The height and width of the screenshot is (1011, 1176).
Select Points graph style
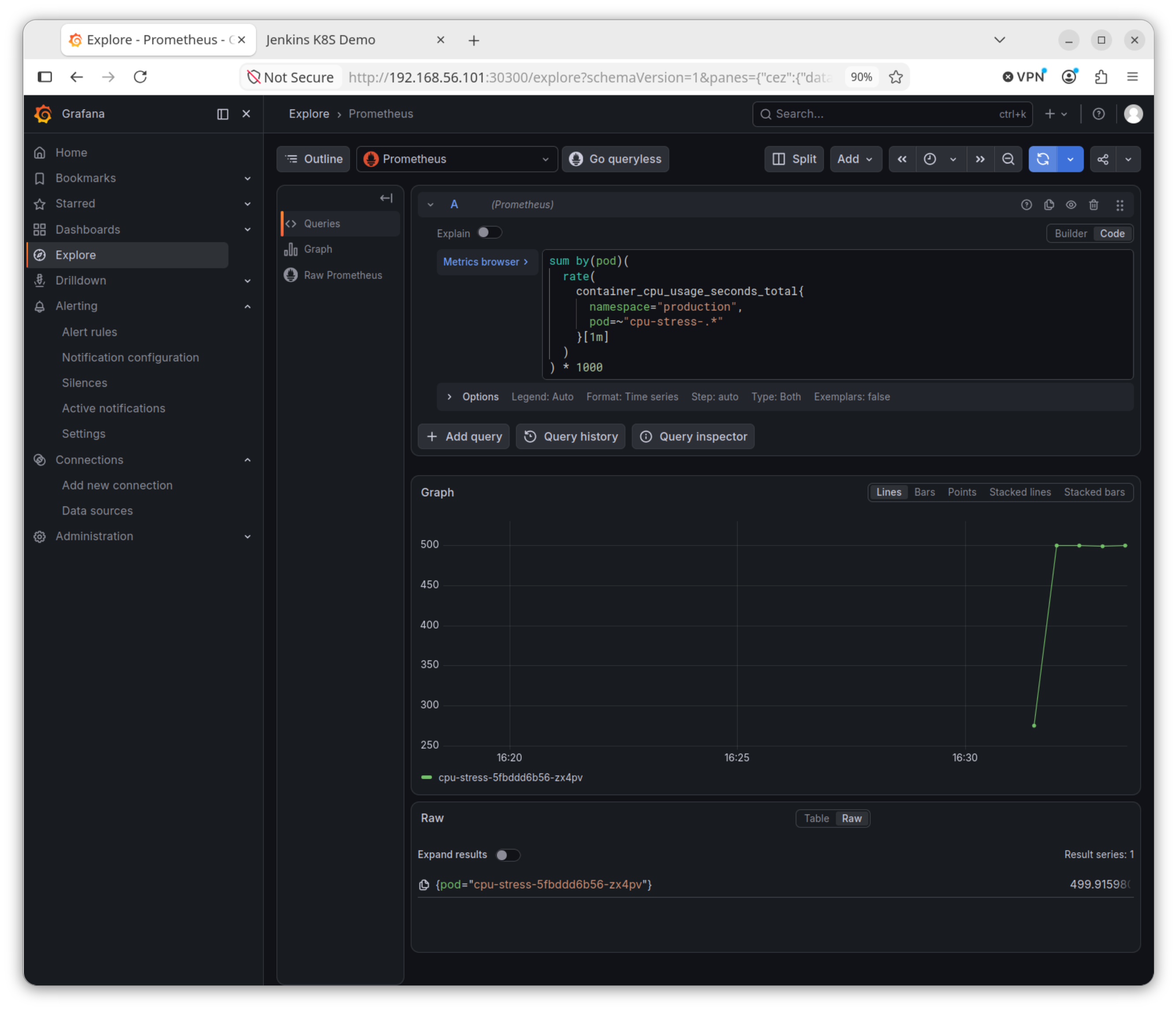(961, 492)
